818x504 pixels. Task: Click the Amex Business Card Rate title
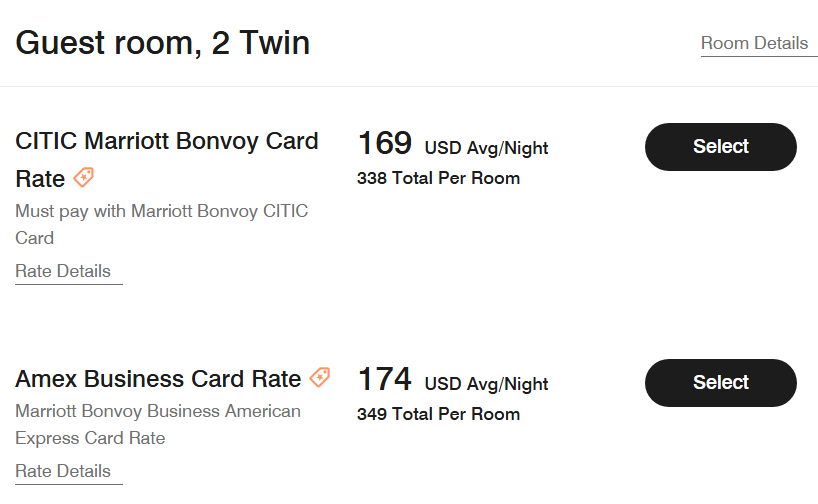(158, 379)
